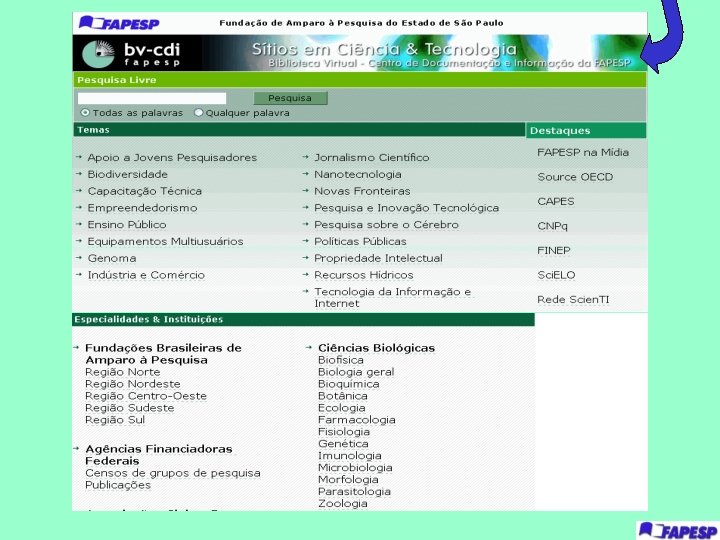720x540 pixels.
Task: Open Fundações Brasileiras de Amparo à Pesquisa
Action: [163, 354]
